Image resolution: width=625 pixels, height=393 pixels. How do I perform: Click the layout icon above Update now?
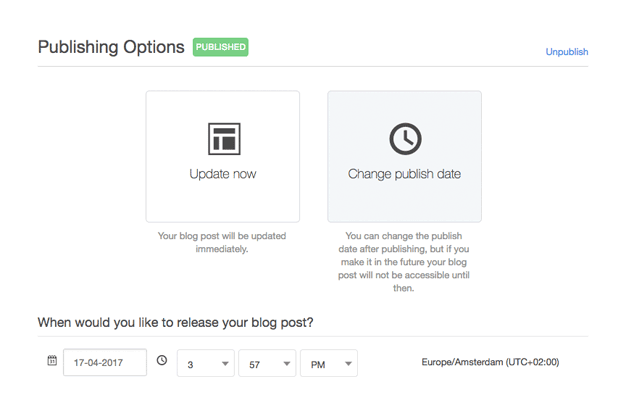coord(224,139)
